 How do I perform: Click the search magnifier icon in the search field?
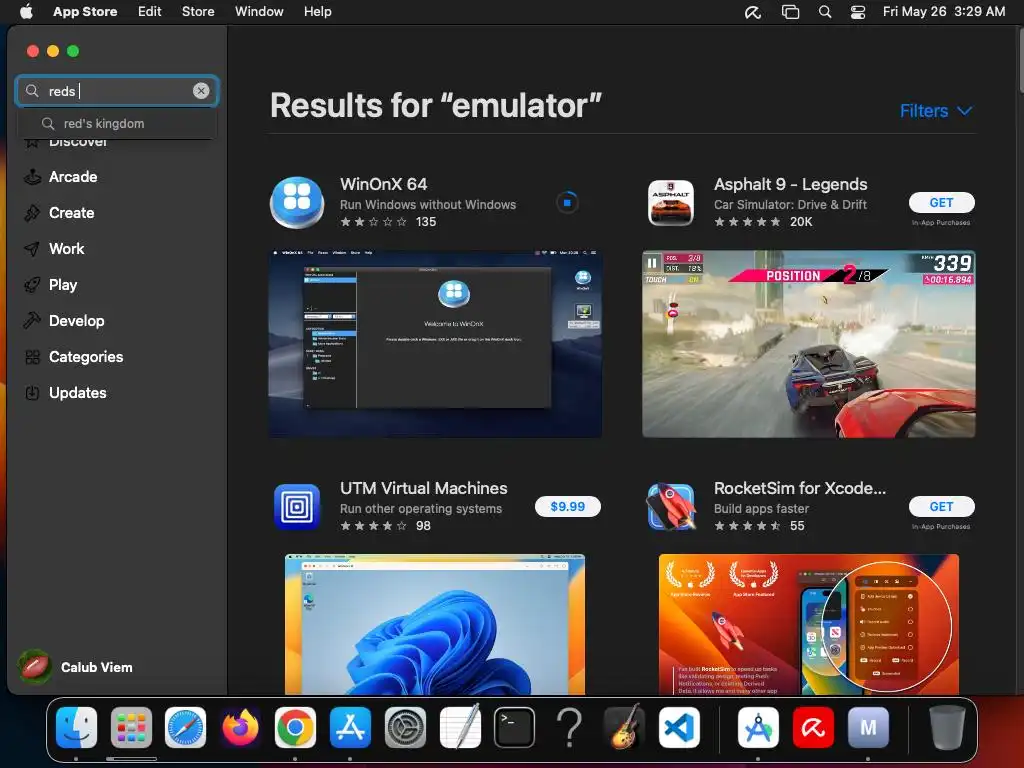(x=32, y=91)
